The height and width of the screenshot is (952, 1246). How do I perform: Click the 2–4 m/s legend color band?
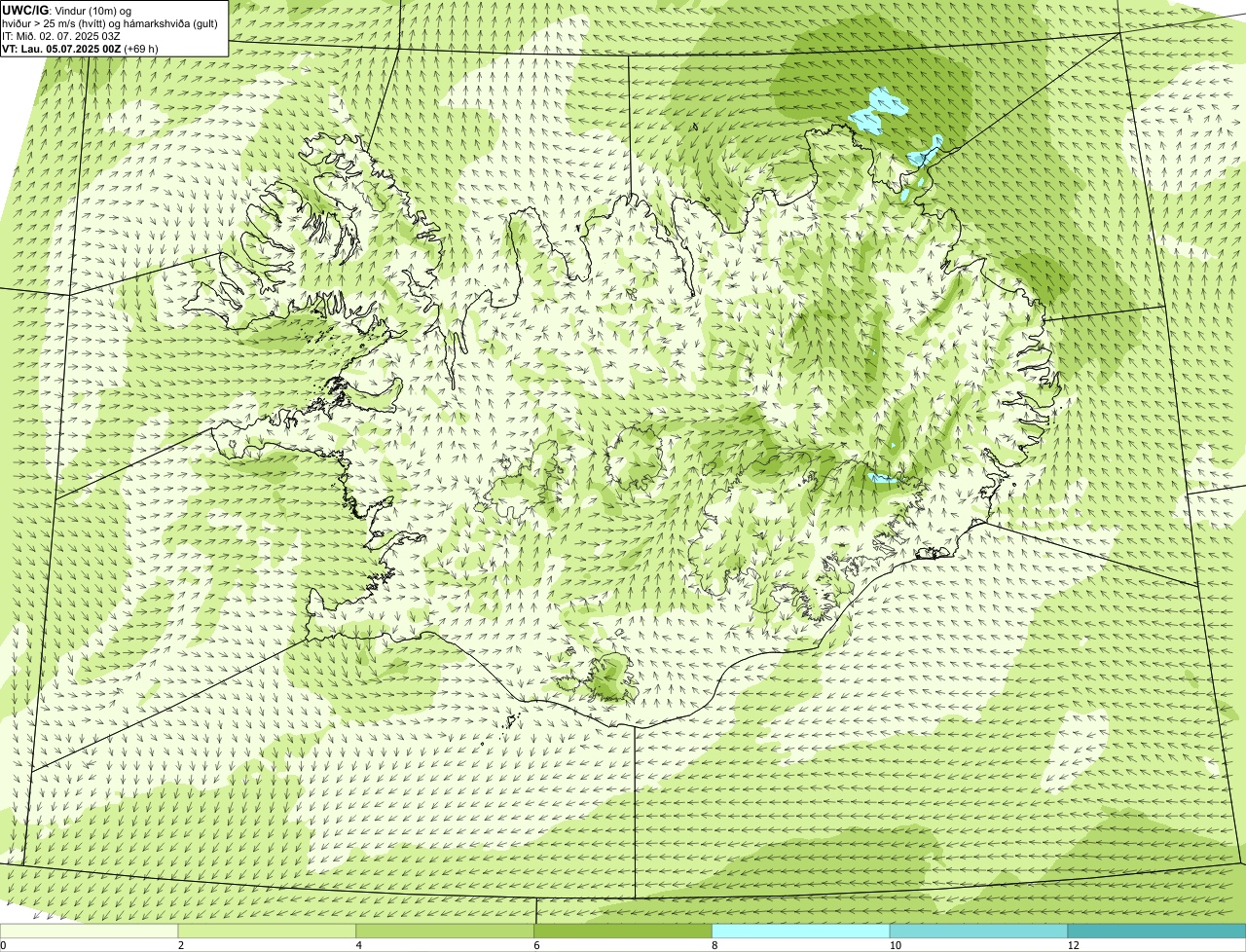tap(268, 932)
